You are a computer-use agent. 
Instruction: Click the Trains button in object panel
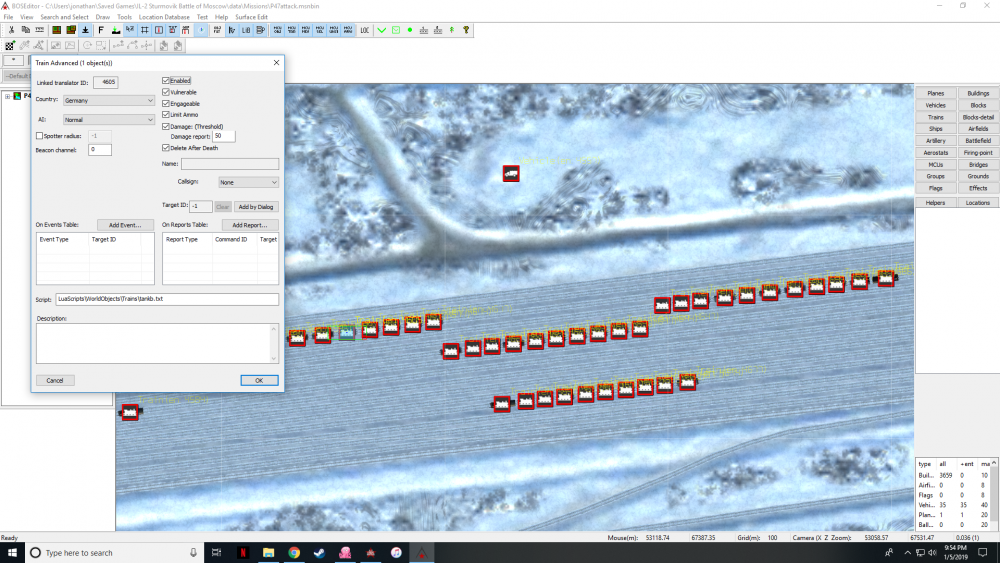click(936, 117)
